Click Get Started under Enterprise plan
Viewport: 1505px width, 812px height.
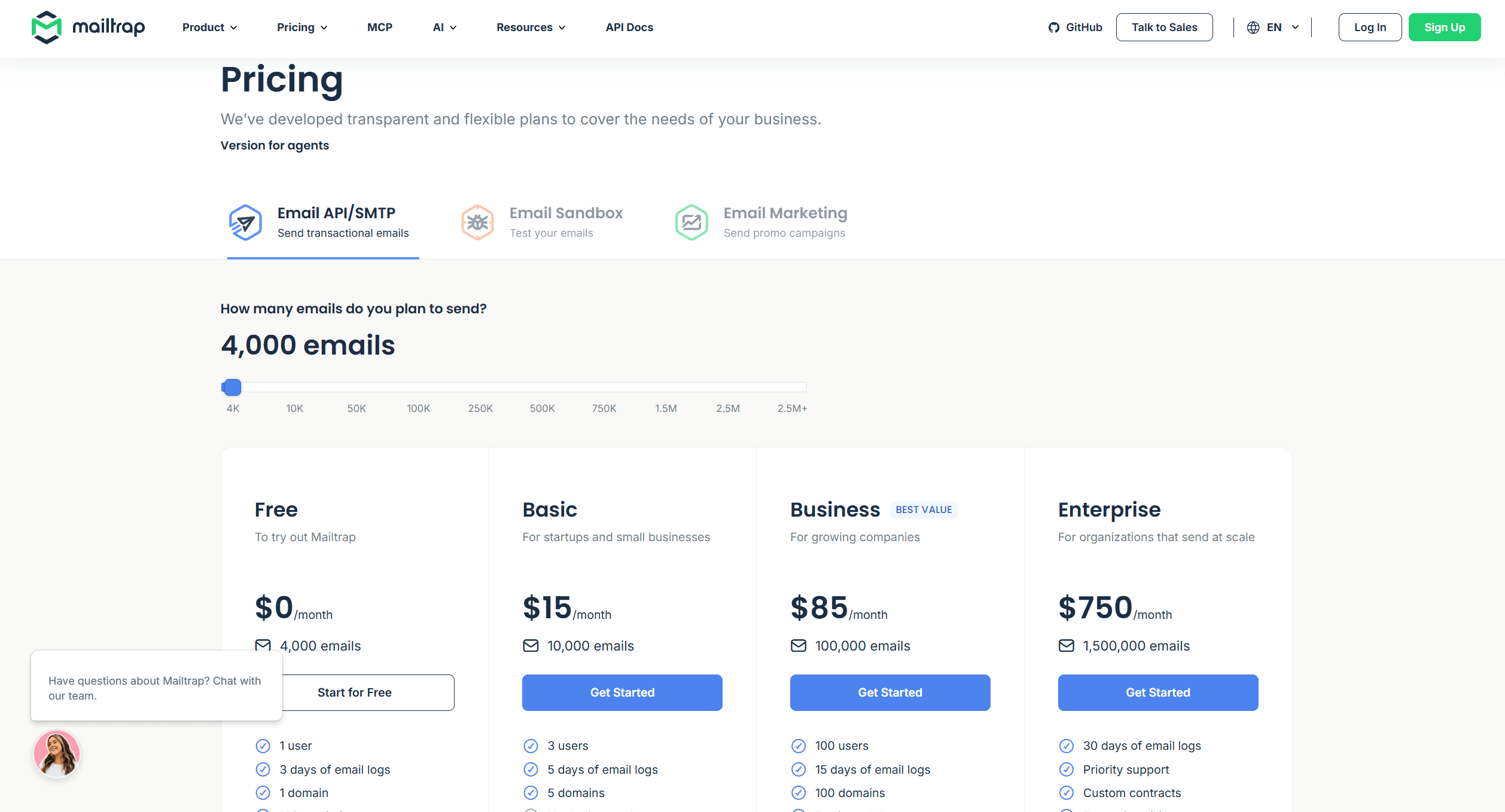(x=1158, y=692)
